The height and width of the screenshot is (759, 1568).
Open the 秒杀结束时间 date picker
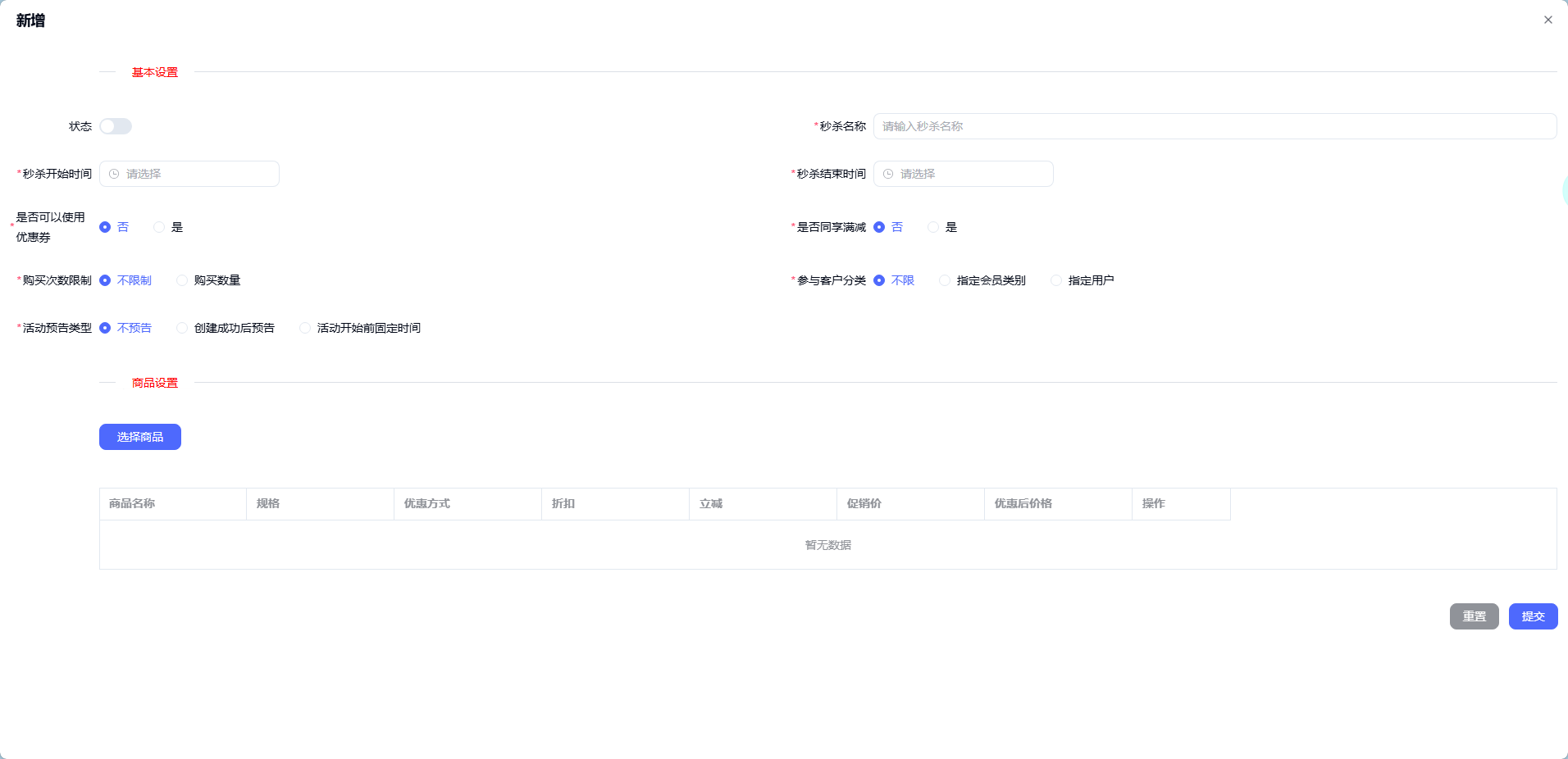[x=963, y=173]
